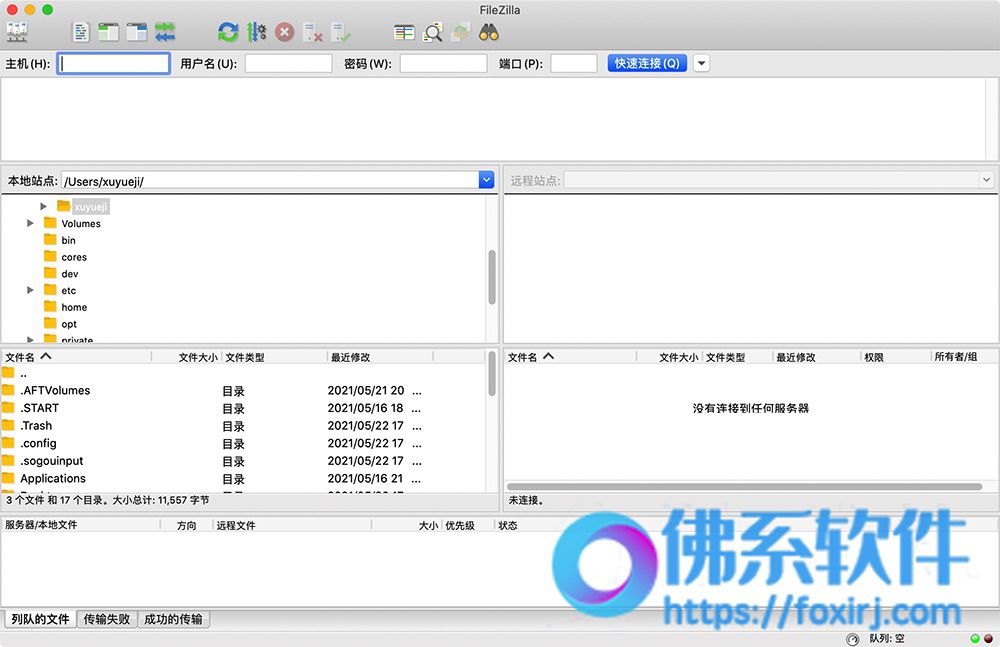Click the local directory tree scrollbar
1000x647 pixels.
coord(492,277)
